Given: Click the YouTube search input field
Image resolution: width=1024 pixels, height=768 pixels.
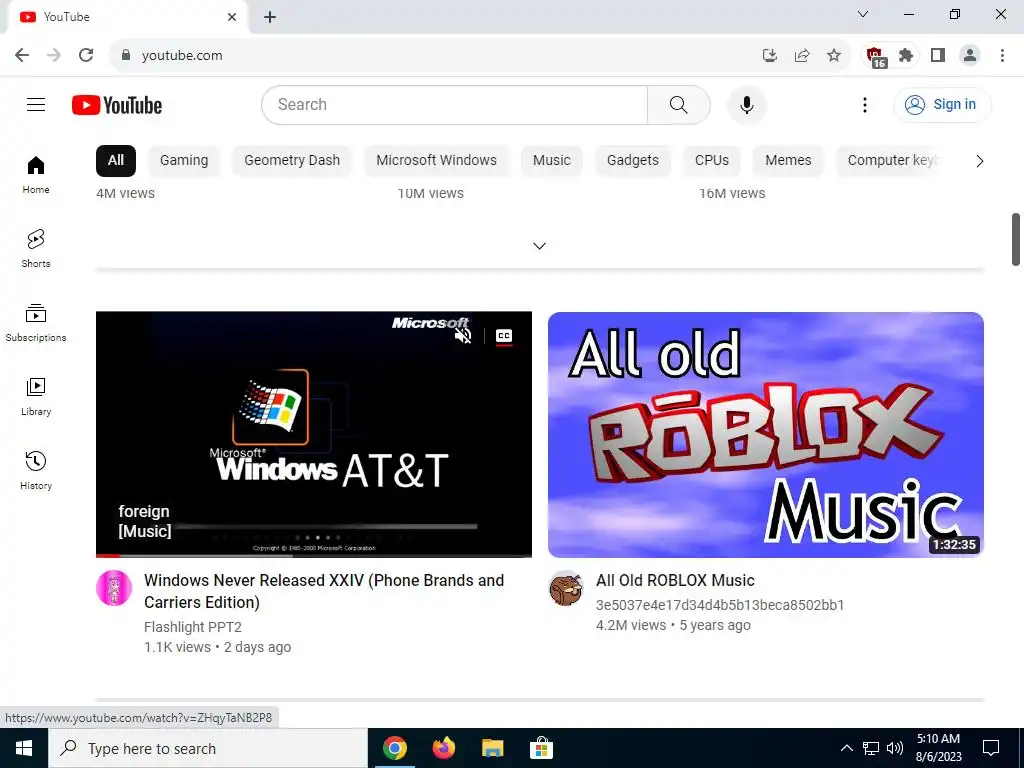Looking at the screenshot, I should point(455,104).
